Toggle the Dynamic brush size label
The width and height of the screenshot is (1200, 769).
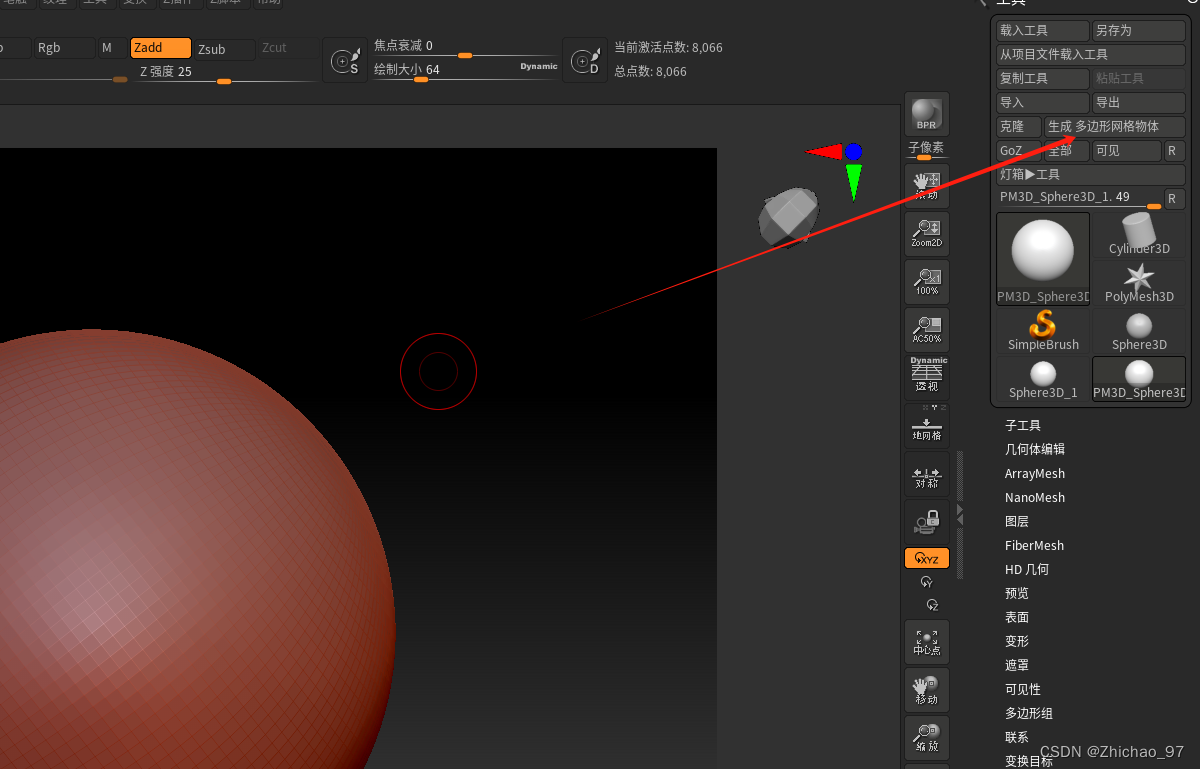click(539, 67)
